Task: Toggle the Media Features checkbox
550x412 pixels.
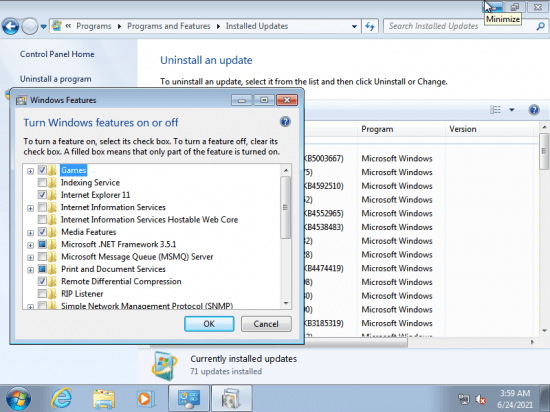Action: 42,232
